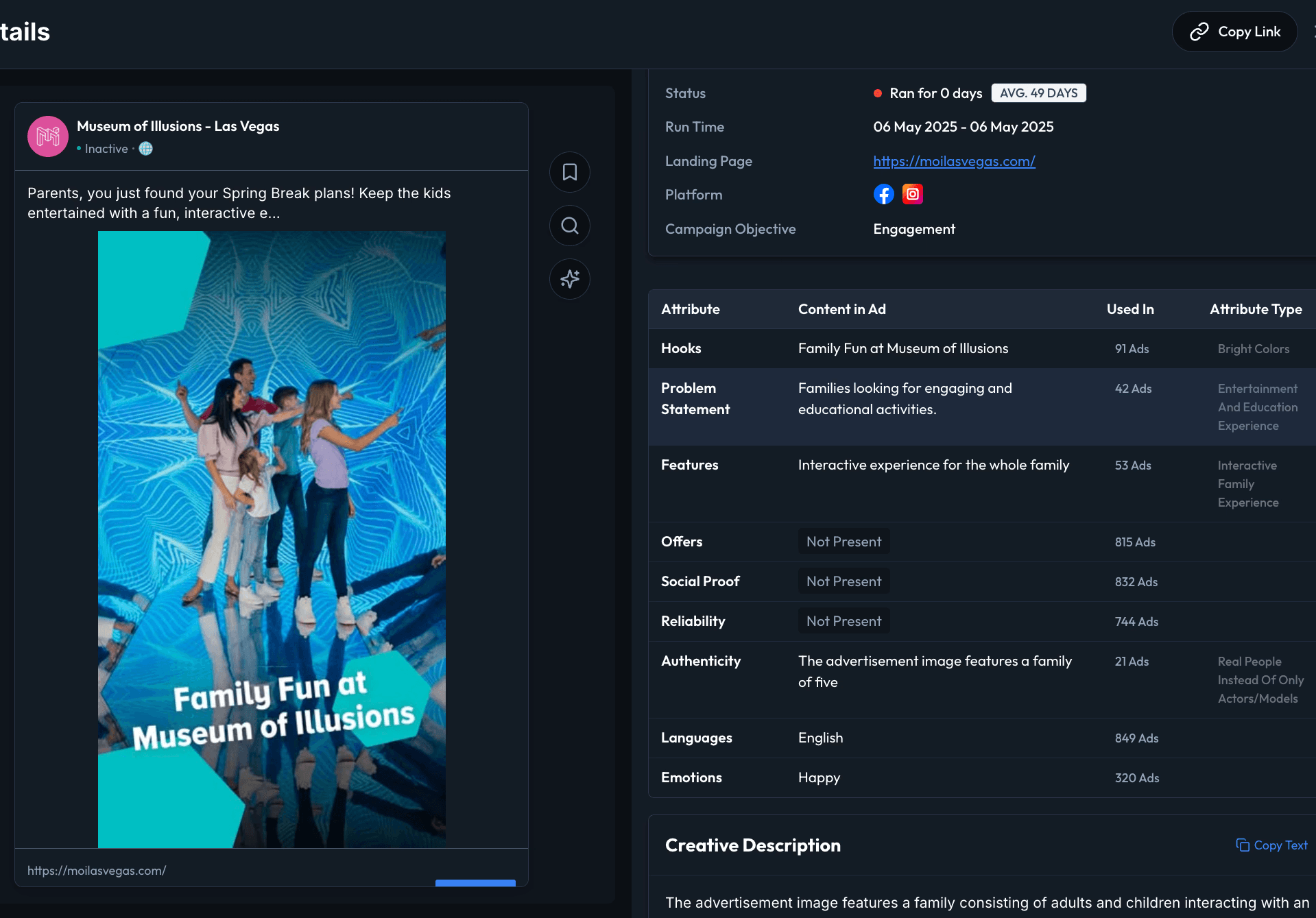Click the Attribute column header
Screen dimensions: 1316x918
pyautogui.click(x=691, y=309)
